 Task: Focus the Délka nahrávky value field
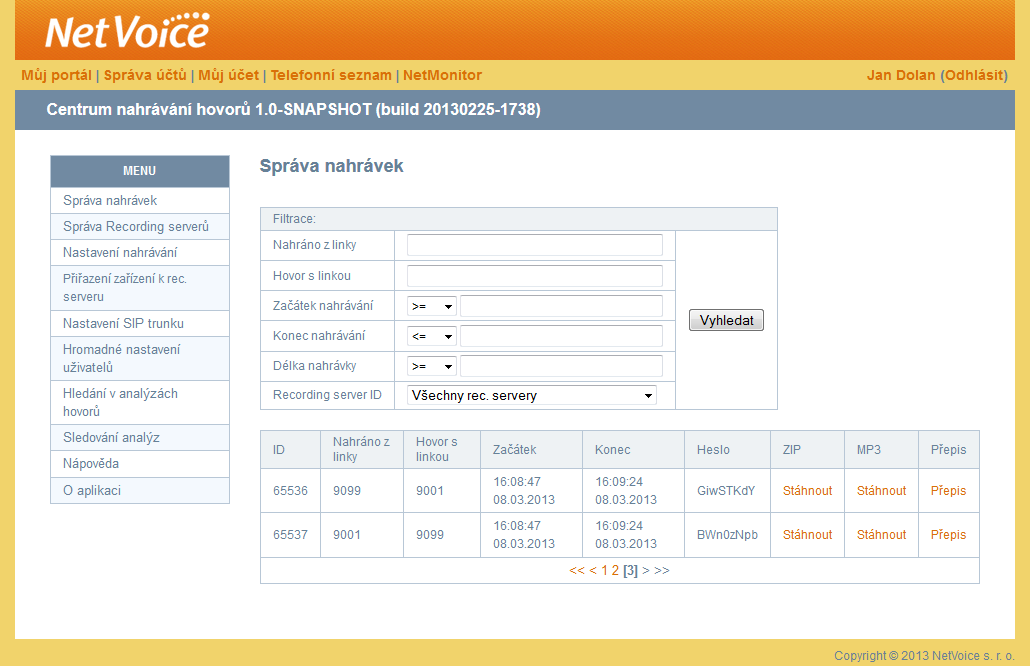[562, 366]
